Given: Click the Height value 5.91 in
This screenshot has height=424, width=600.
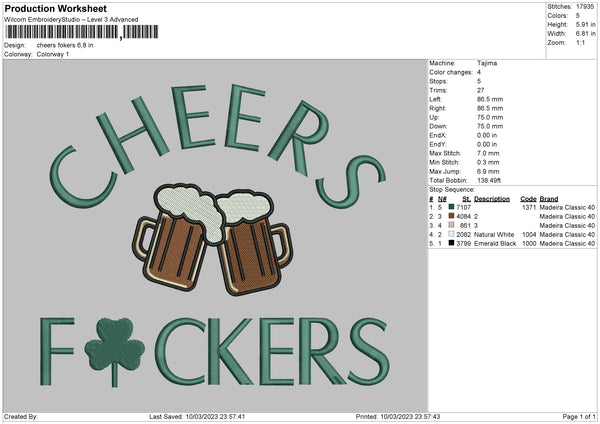Looking at the screenshot, I should [586, 24].
